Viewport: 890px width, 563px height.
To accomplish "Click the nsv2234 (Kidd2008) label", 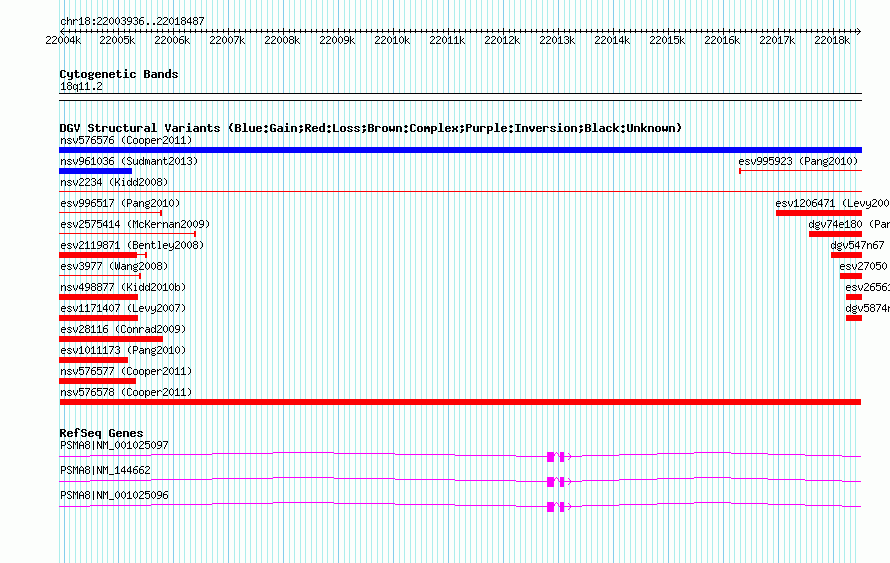I will [x=114, y=182].
